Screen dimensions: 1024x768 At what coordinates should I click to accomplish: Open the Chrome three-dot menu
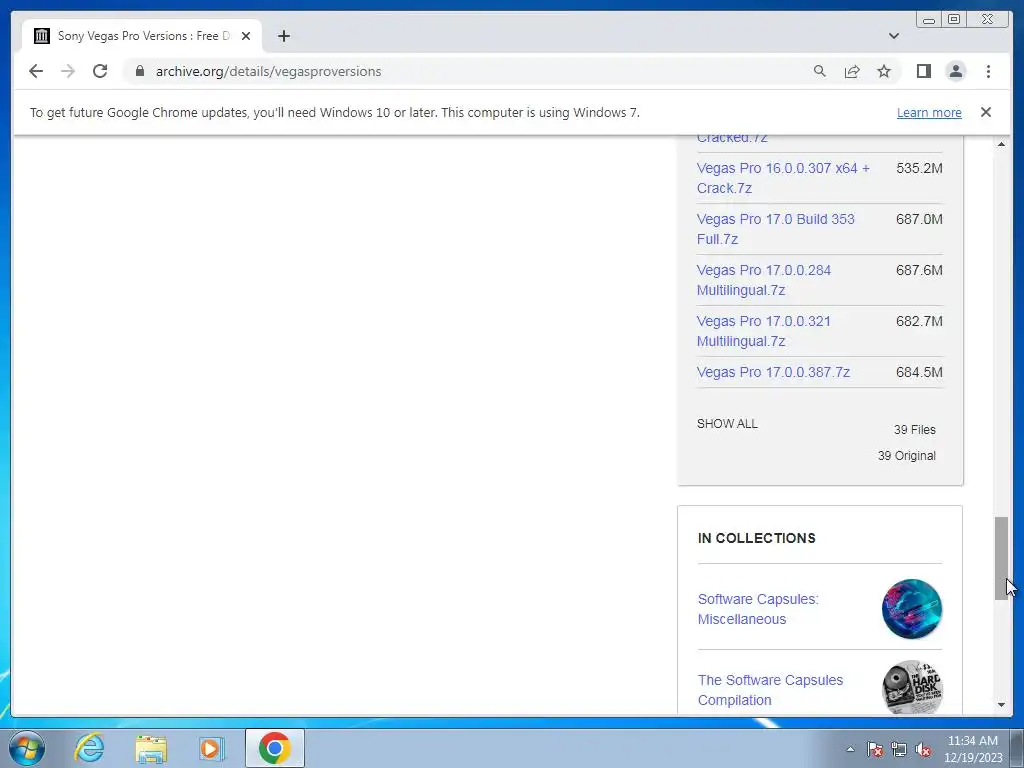coord(988,71)
